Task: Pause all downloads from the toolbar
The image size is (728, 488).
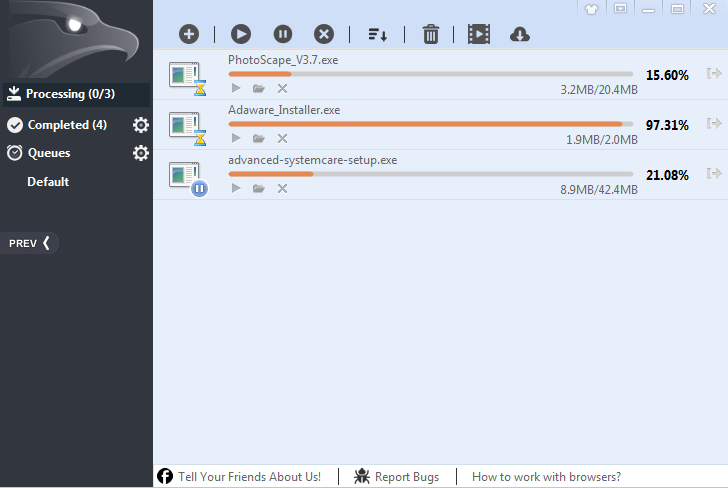Action: [x=283, y=34]
